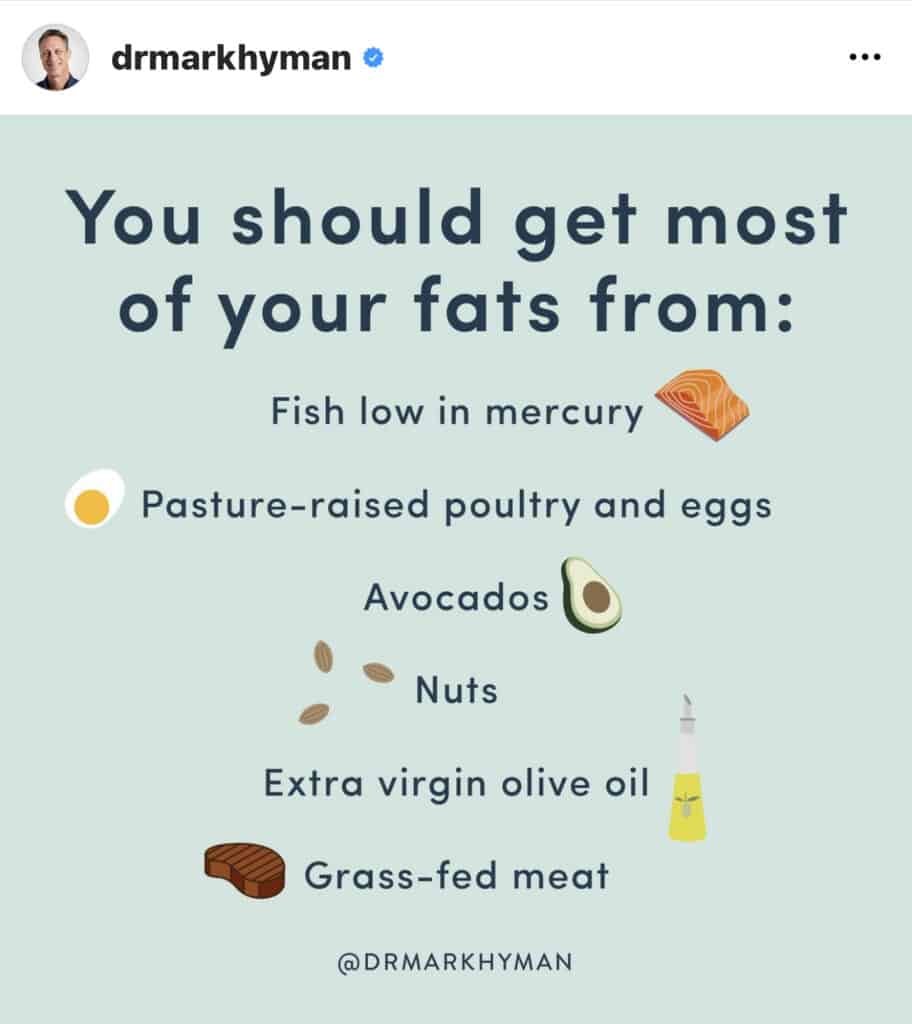
Task: Open the three-dot more options menu
Action: coord(864,58)
